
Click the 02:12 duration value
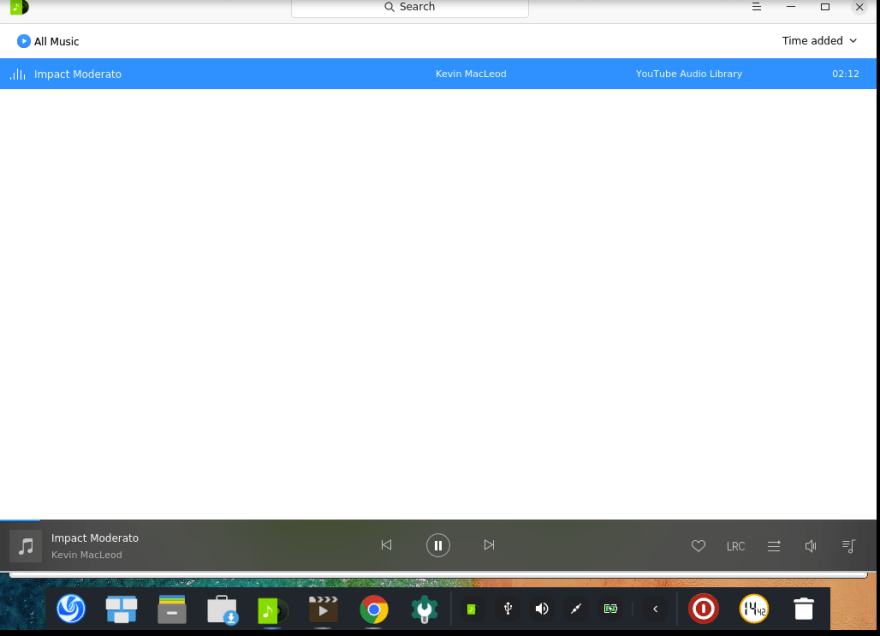pos(845,74)
